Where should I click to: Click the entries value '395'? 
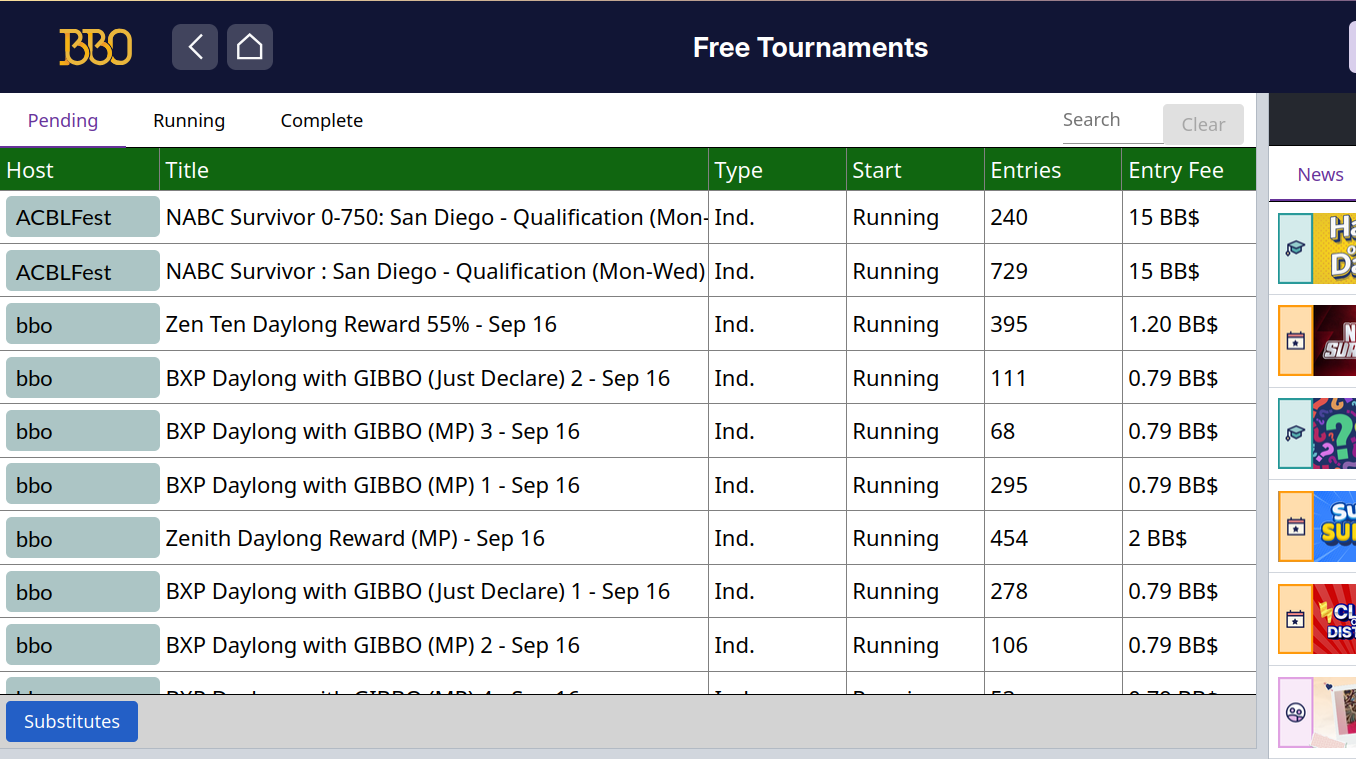tap(1009, 324)
